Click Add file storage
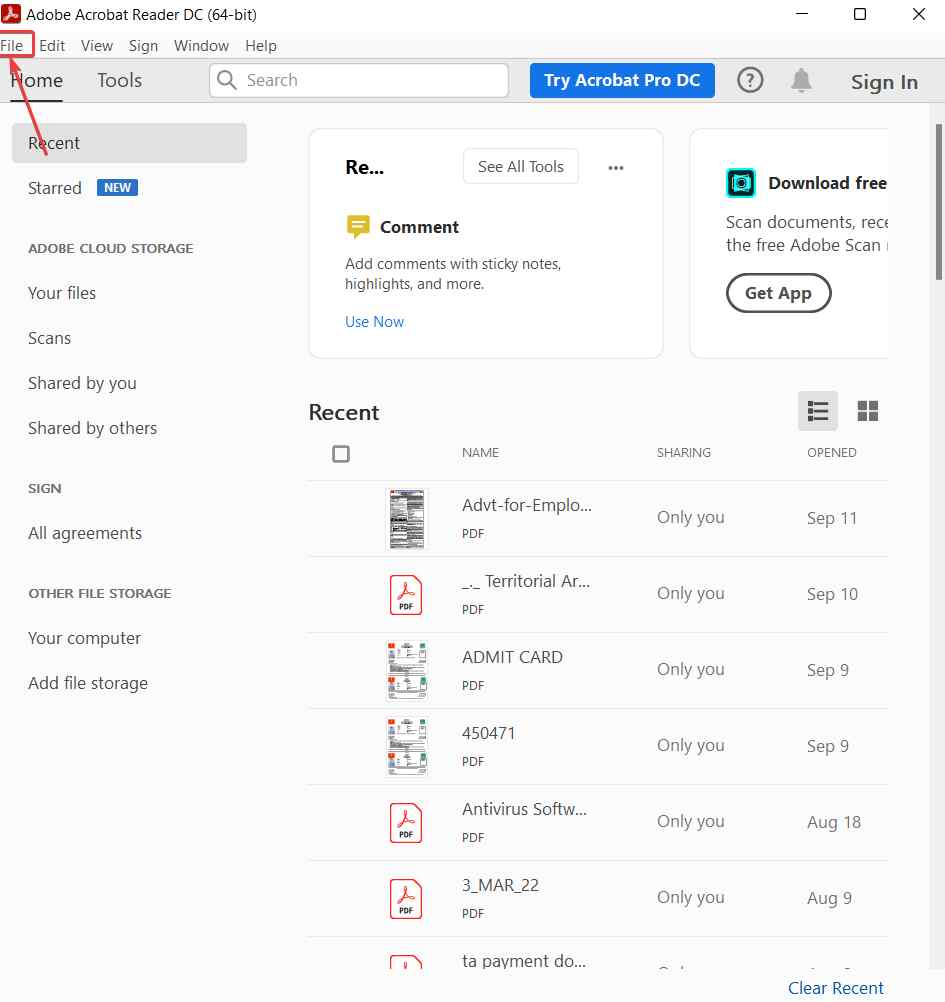 click(x=88, y=683)
